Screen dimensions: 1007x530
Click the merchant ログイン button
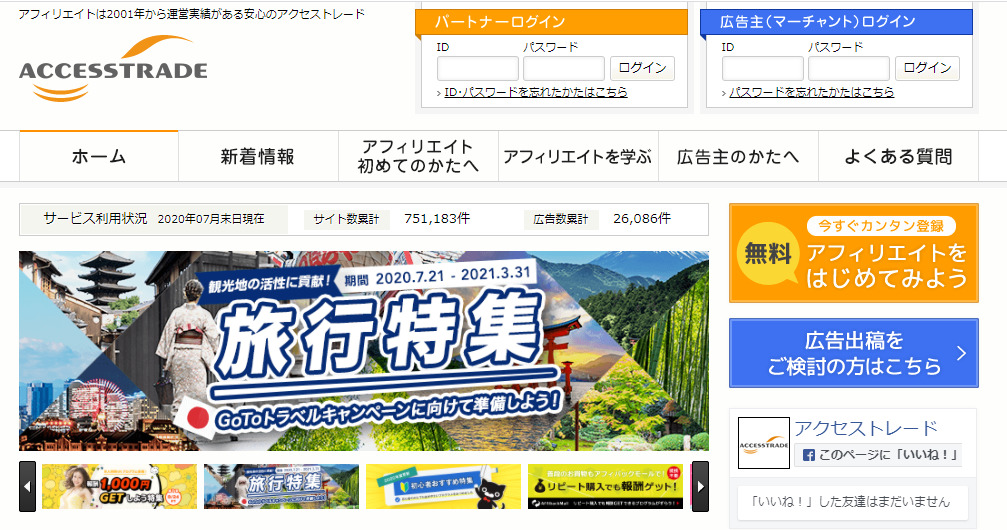pyautogui.click(x=927, y=68)
